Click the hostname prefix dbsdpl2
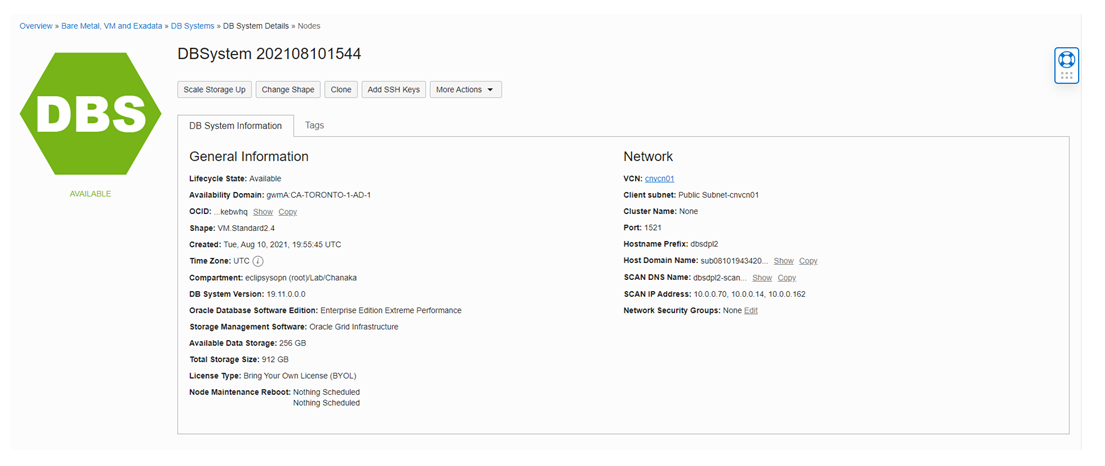Image resolution: width=1105 pixels, height=466 pixels. coord(704,245)
